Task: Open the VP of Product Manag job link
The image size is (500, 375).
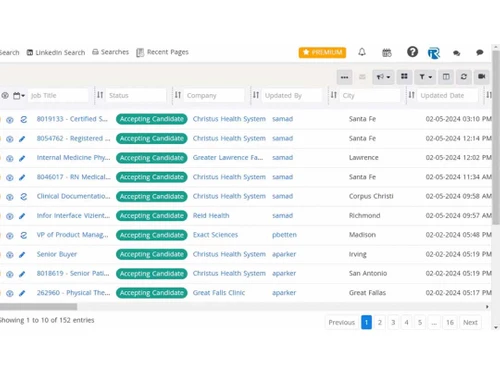Action: pos(72,235)
